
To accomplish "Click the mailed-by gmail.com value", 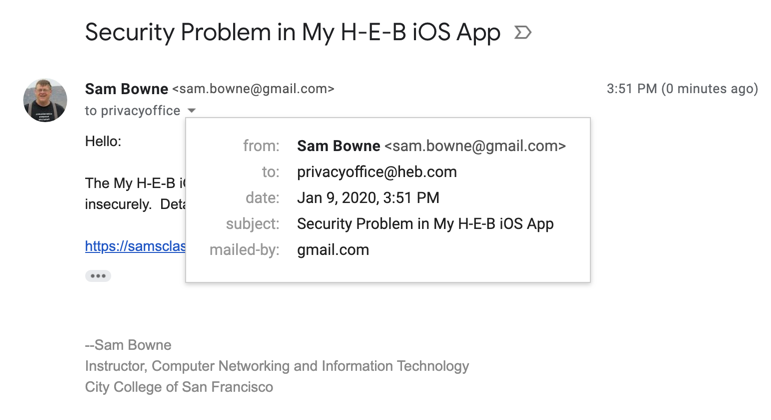I will point(333,250).
